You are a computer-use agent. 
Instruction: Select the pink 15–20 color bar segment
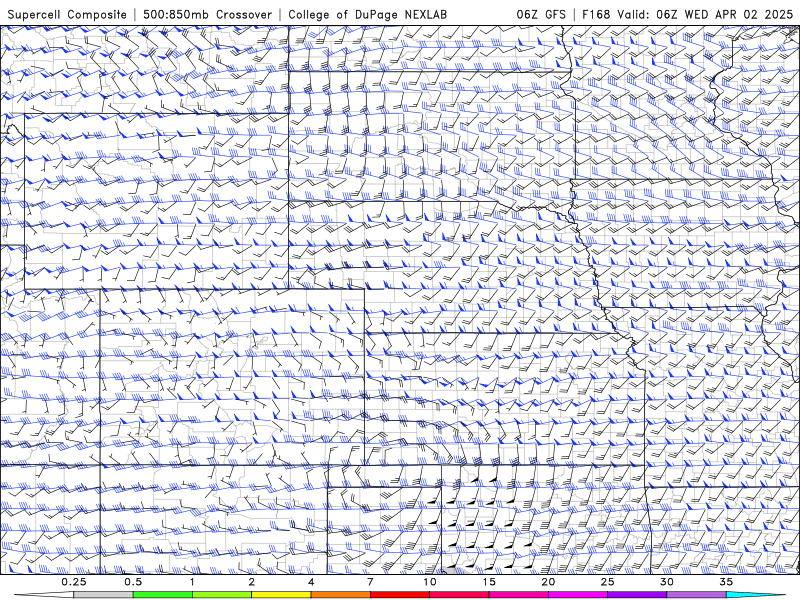(x=518, y=594)
